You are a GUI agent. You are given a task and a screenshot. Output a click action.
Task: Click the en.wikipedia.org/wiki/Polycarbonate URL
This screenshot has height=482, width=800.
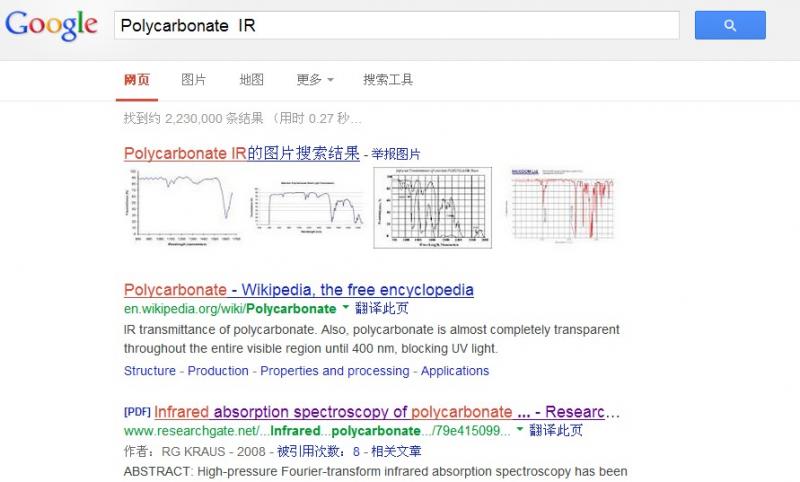pyautogui.click(x=230, y=309)
